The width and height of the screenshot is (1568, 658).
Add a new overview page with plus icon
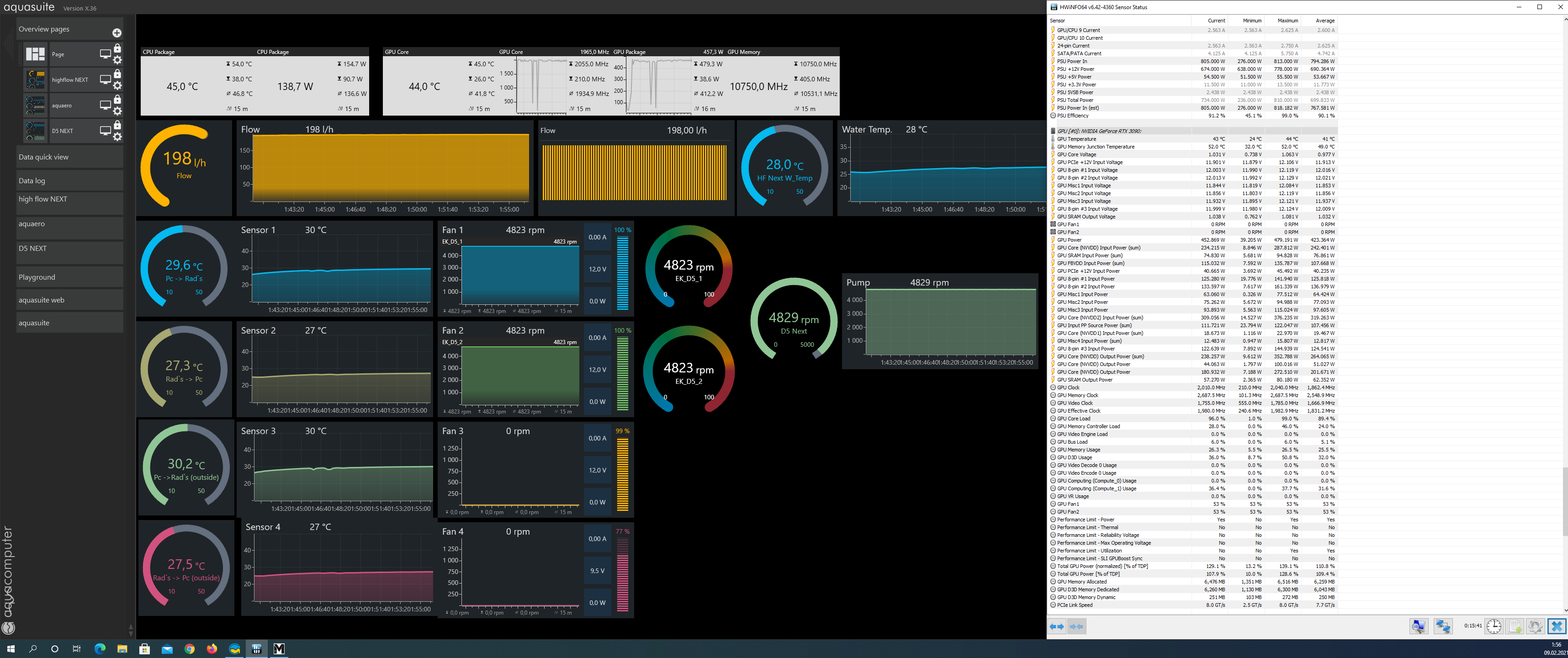(117, 33)
